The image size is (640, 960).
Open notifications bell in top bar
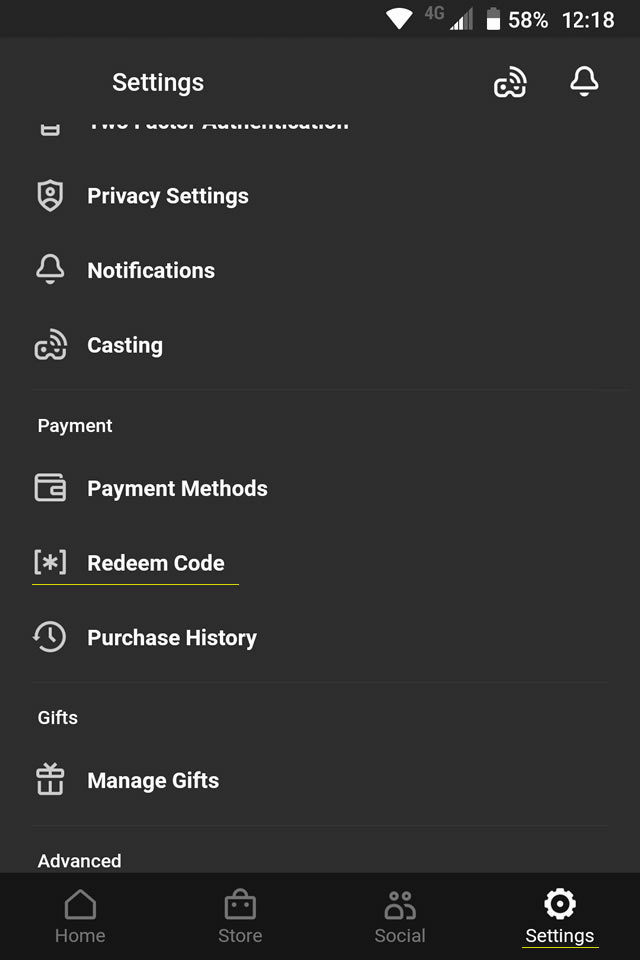[x=584, y=81]
